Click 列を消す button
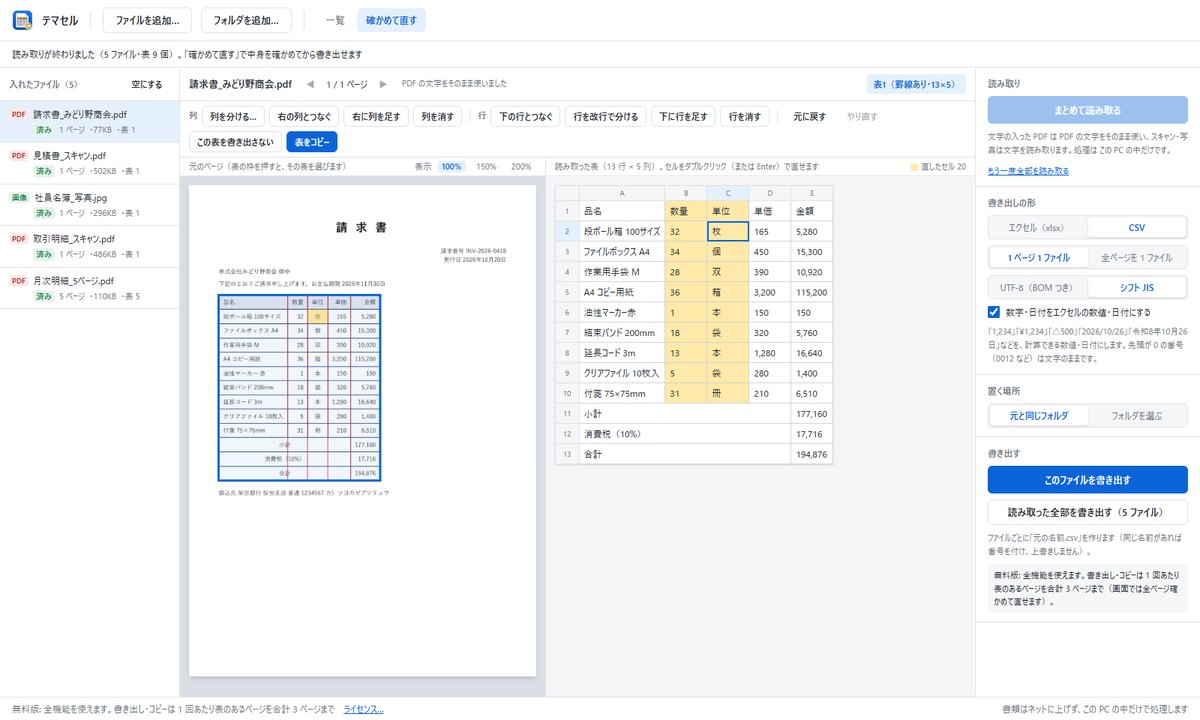This screenshot has width=1200, height=720. 437,117
